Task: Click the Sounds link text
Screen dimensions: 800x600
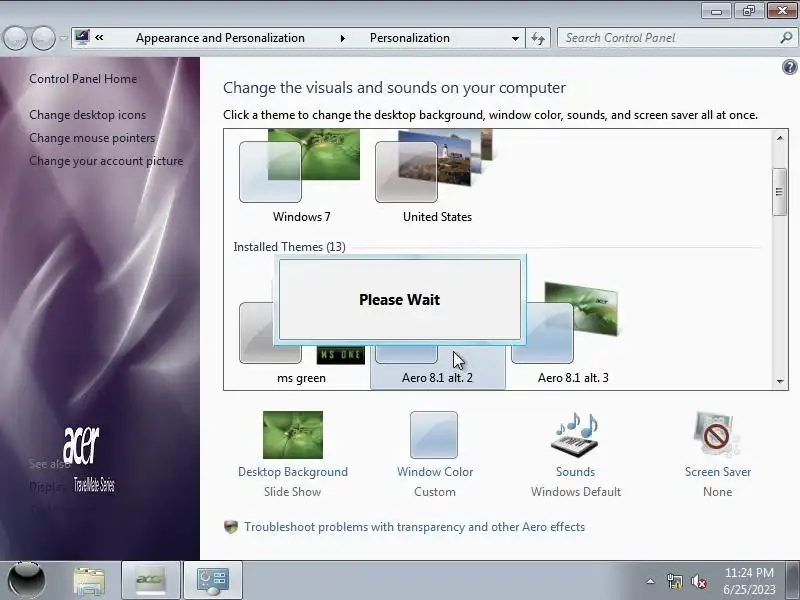Action: [x=576, y=472]
